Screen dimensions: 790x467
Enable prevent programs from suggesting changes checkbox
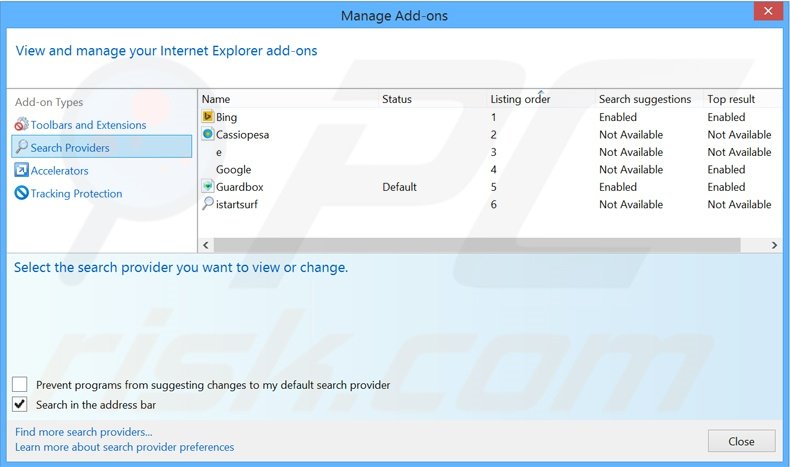[x=20, y=385]
